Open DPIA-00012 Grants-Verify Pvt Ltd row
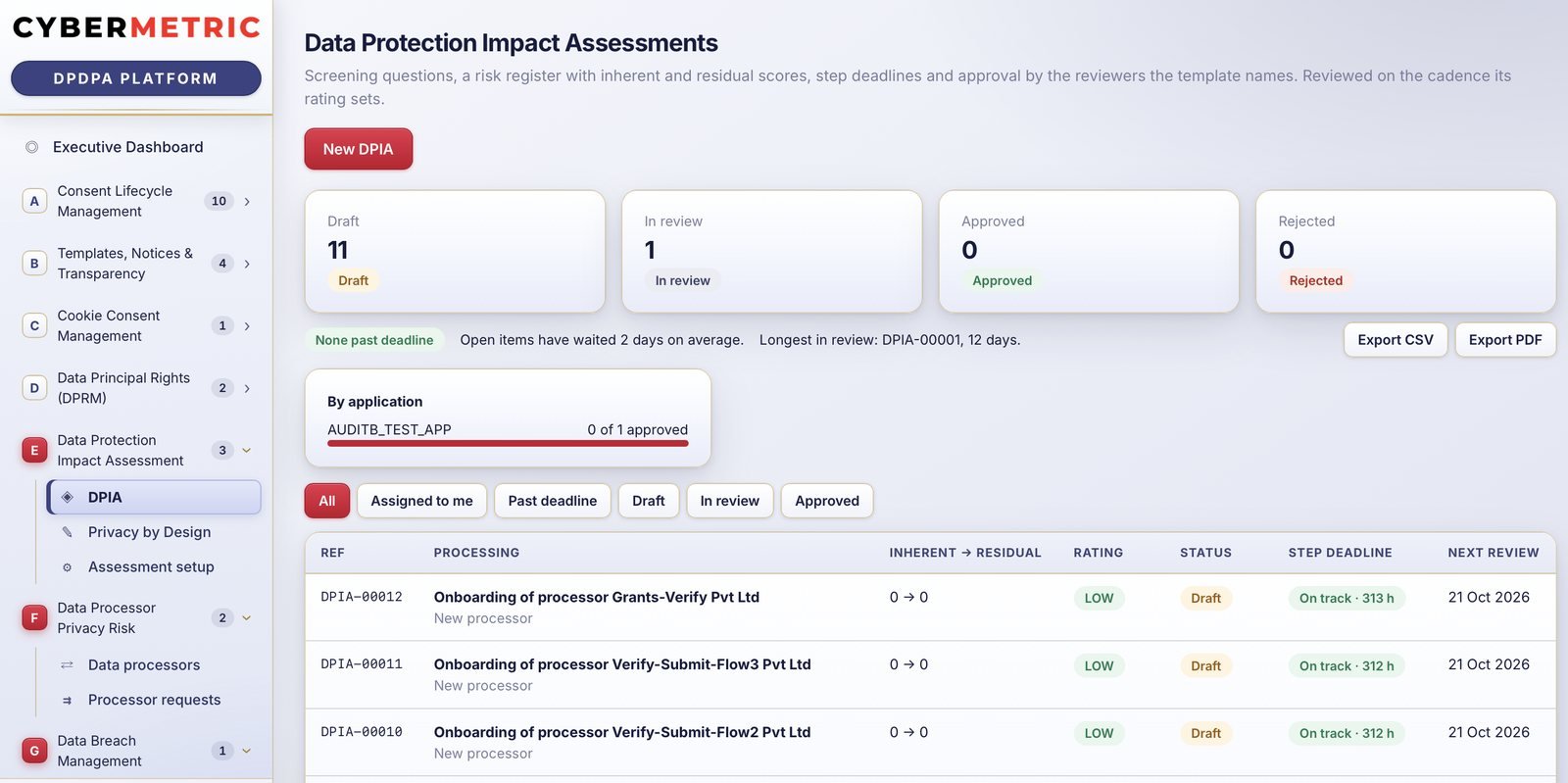This screenshot has width=1568, height=783. coord(930,608)
